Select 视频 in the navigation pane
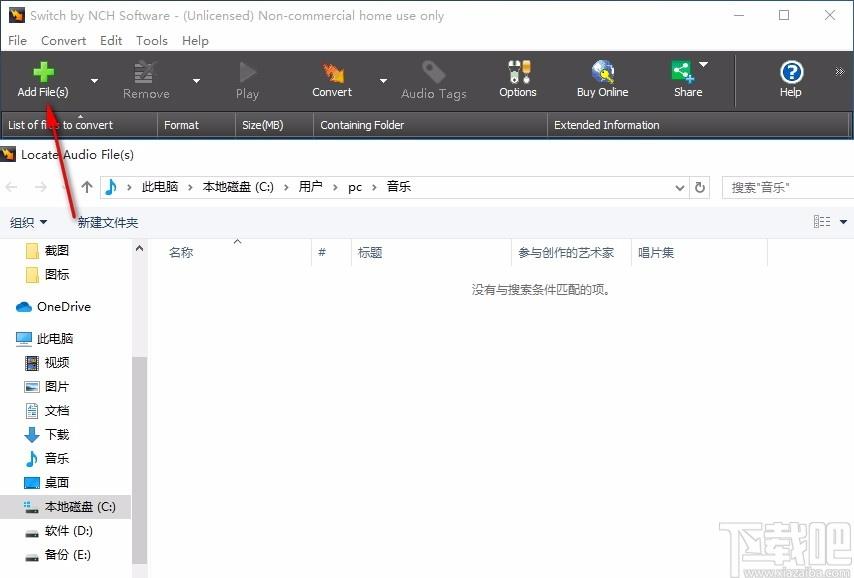The height and width of the screenshot is (578, 854). (x=48, y=362)
